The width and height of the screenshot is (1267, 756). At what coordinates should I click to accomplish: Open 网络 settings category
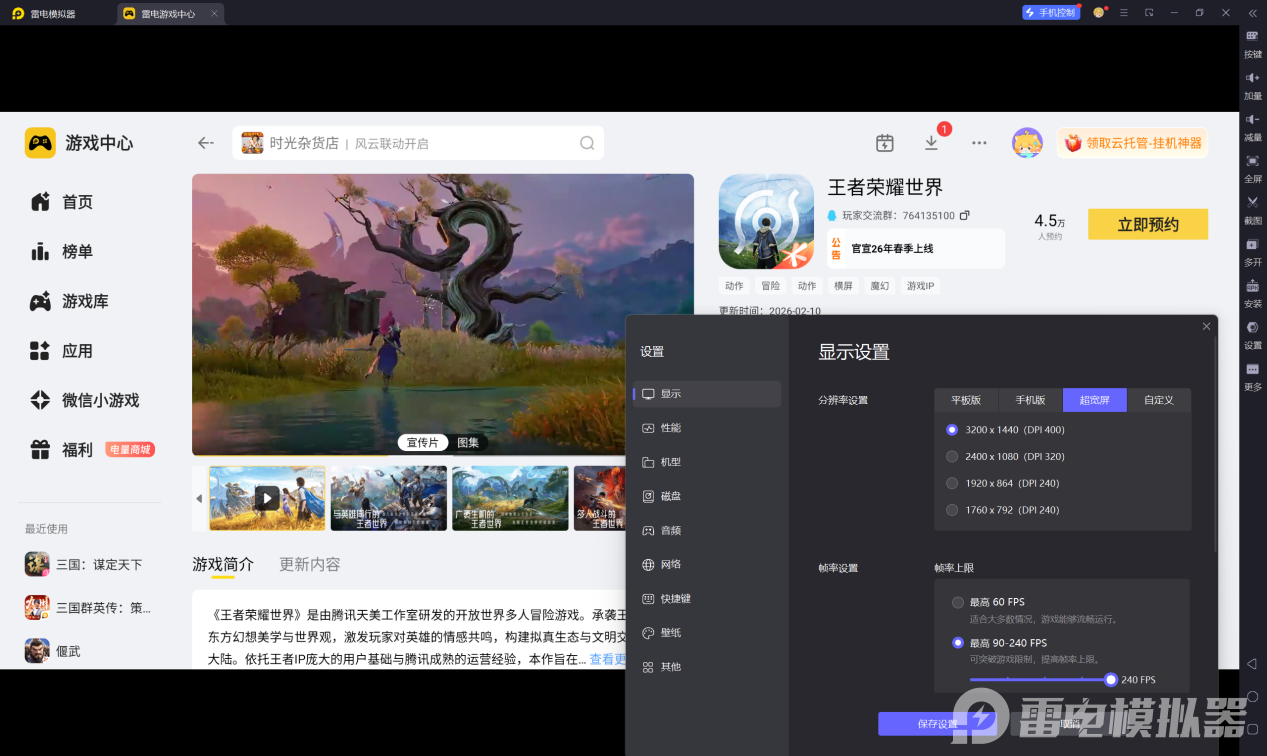point(707,564)
